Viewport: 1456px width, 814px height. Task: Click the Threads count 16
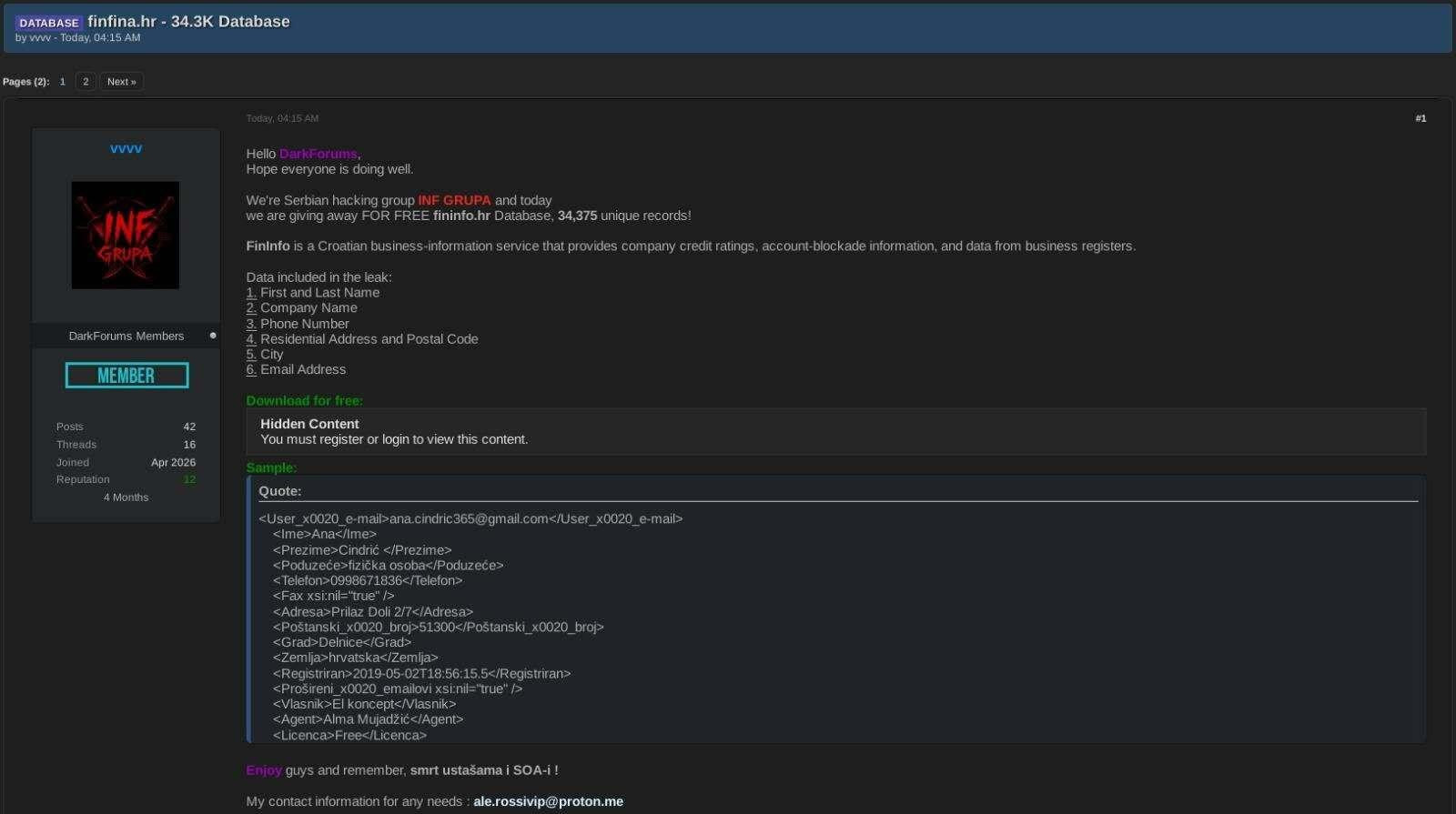pyautogui.click(x=189, y=445)
